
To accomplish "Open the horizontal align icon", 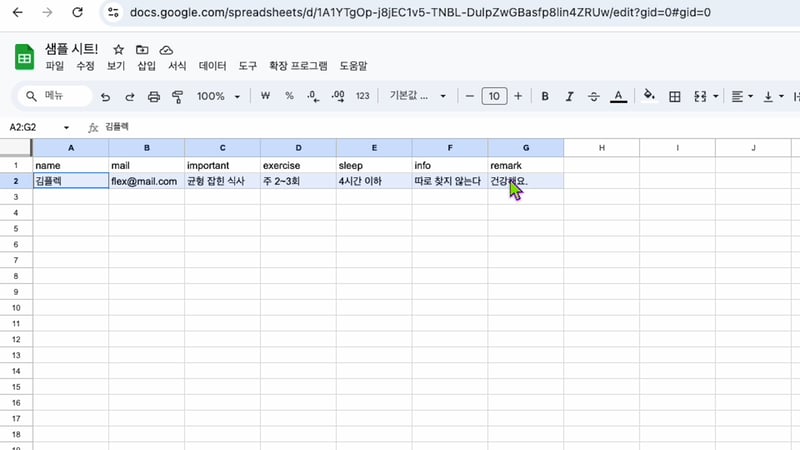I will point(737,96).
